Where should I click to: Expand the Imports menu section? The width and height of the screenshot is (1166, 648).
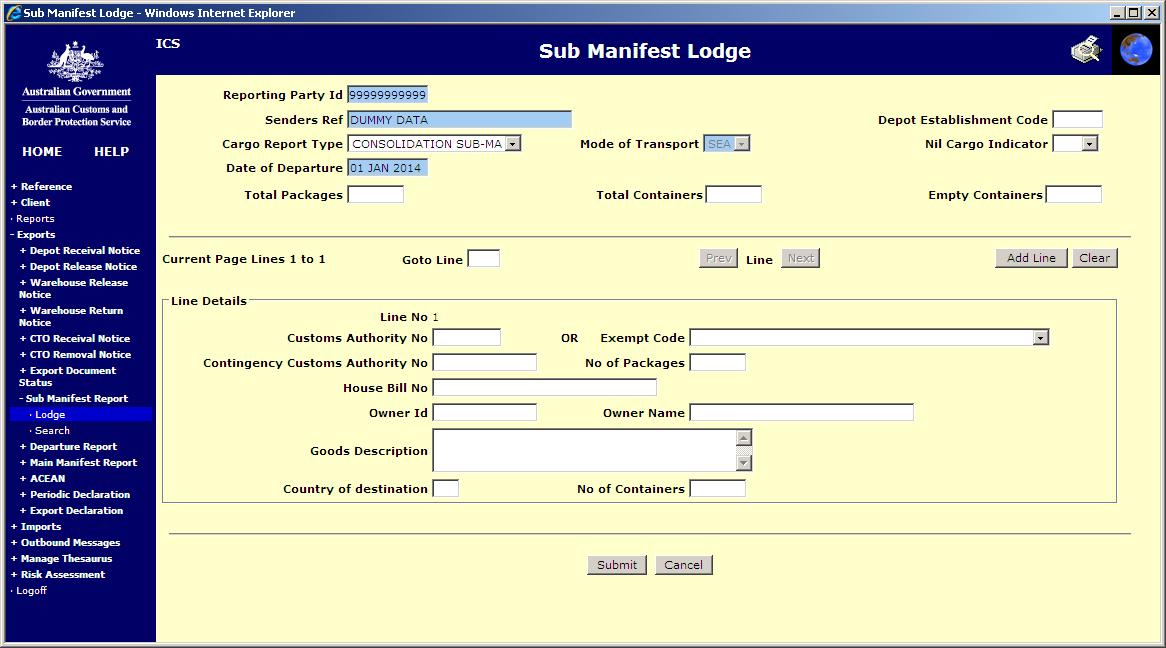tap(36, 527)
